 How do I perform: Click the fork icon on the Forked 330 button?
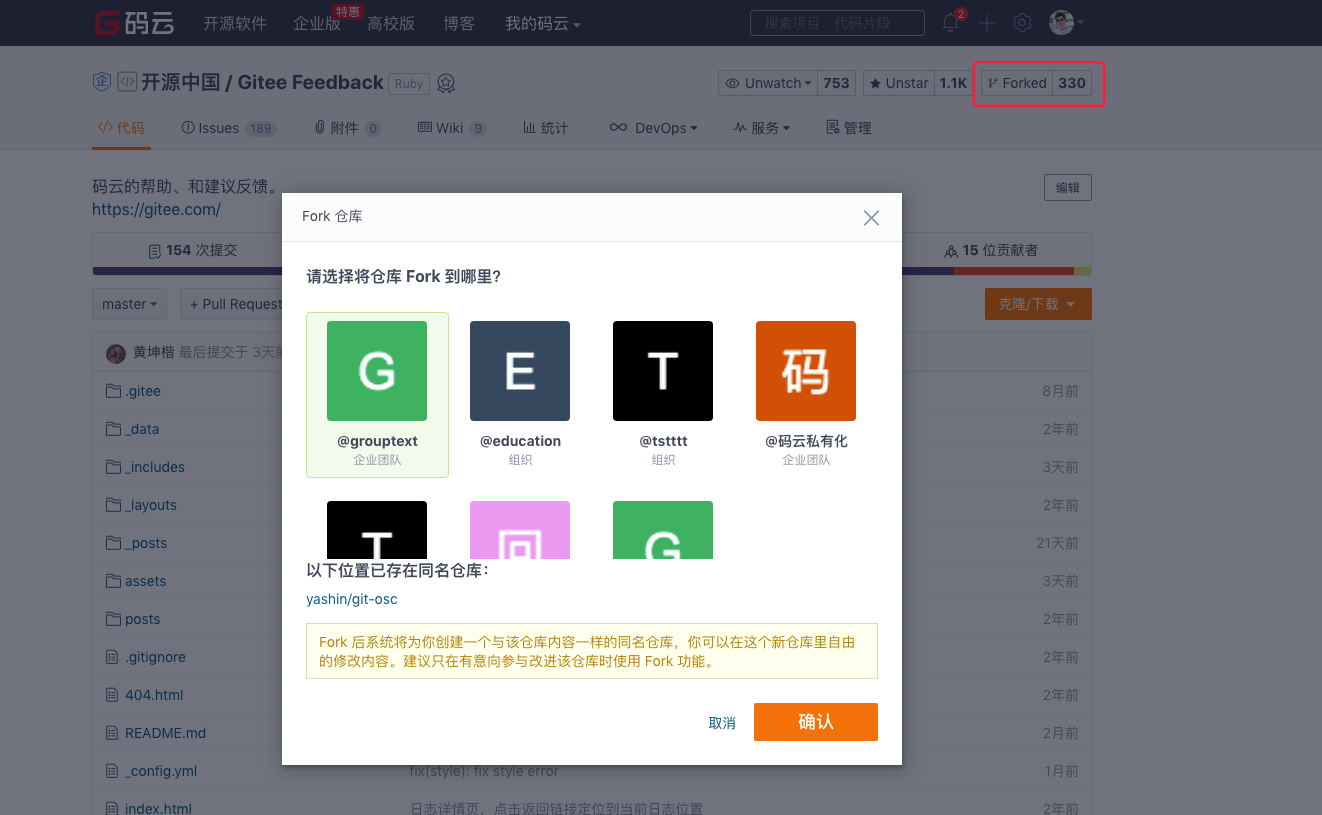(991, 83)
